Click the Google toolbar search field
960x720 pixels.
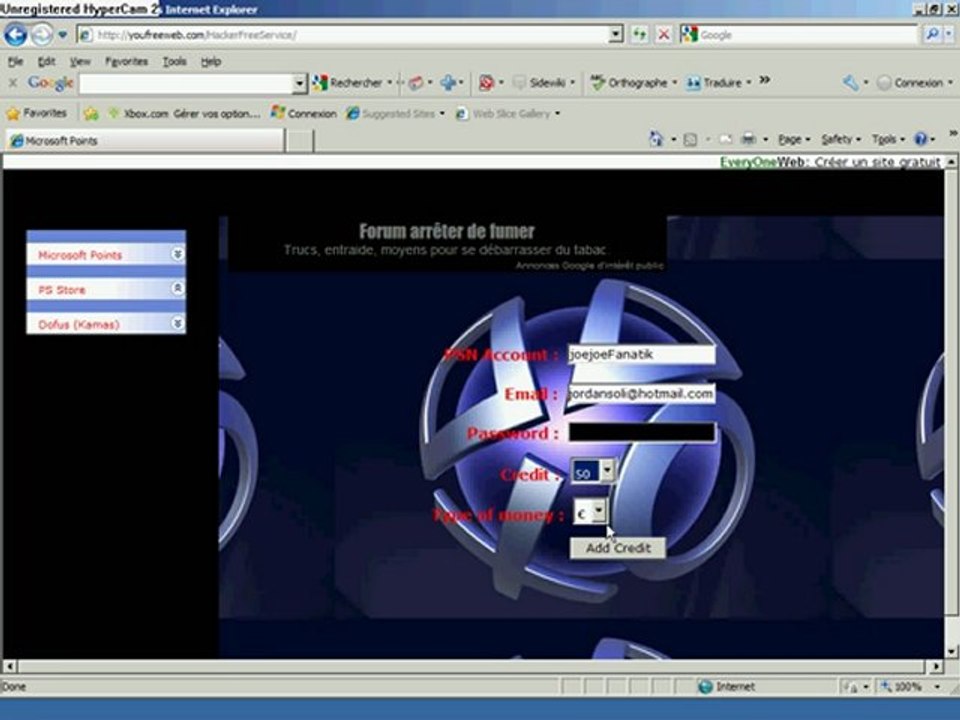(x=186, y=83)
